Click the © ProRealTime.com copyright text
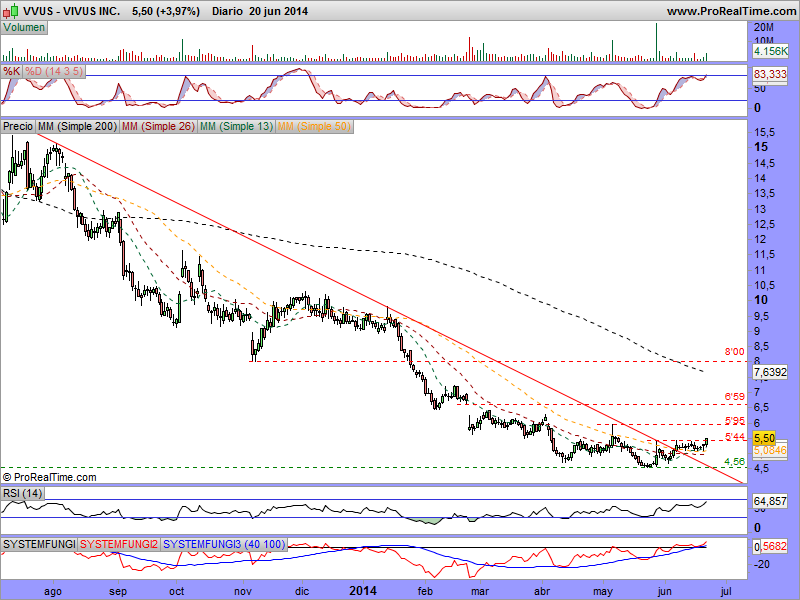The image size is (800, 600). click(49, 478)
